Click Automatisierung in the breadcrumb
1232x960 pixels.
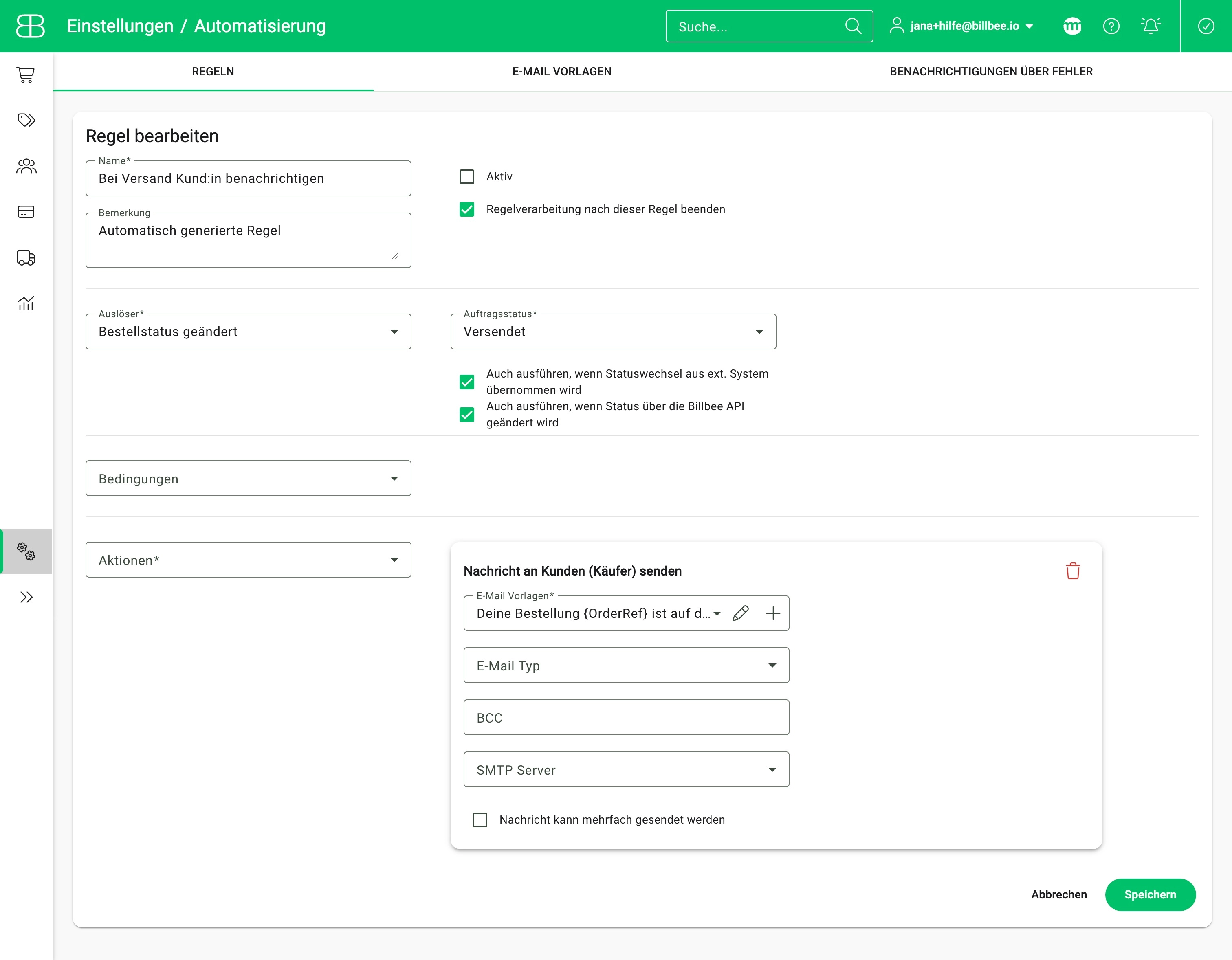click(260, 26)
